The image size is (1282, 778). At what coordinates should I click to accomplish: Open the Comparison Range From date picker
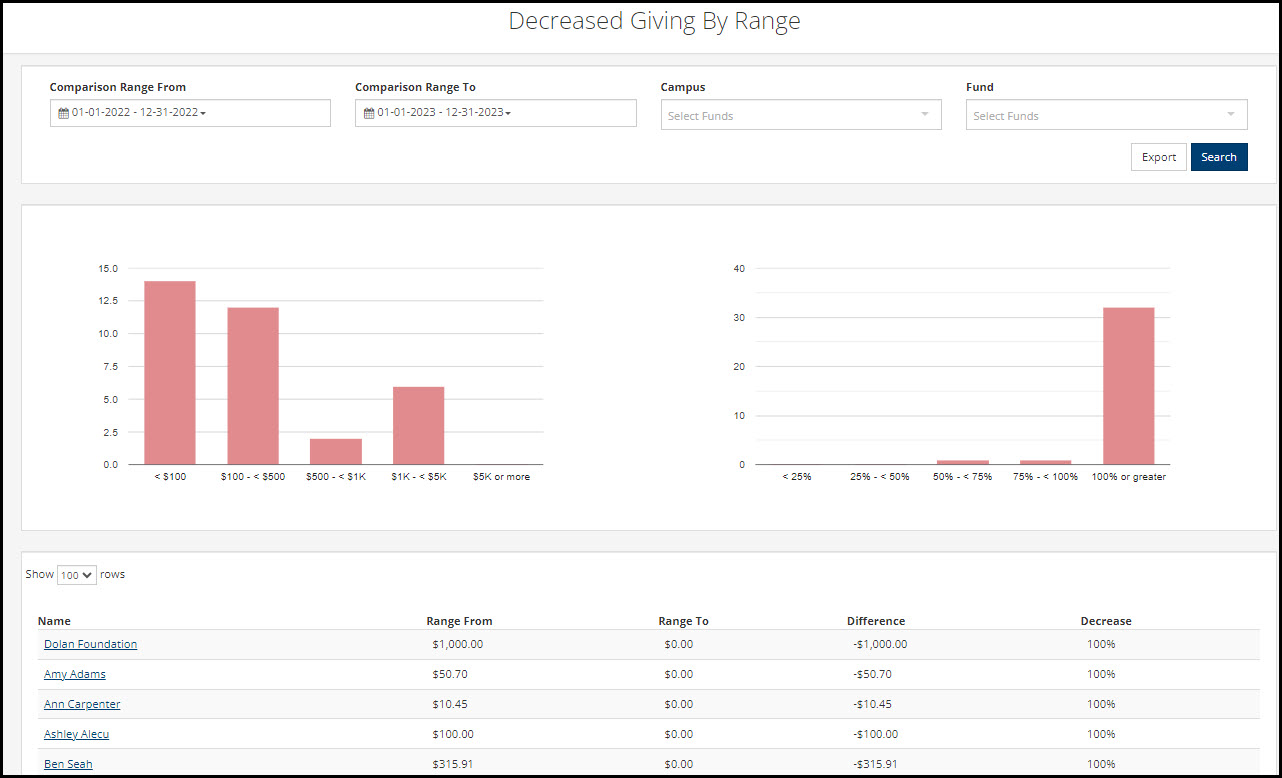(x=190, y=113)
